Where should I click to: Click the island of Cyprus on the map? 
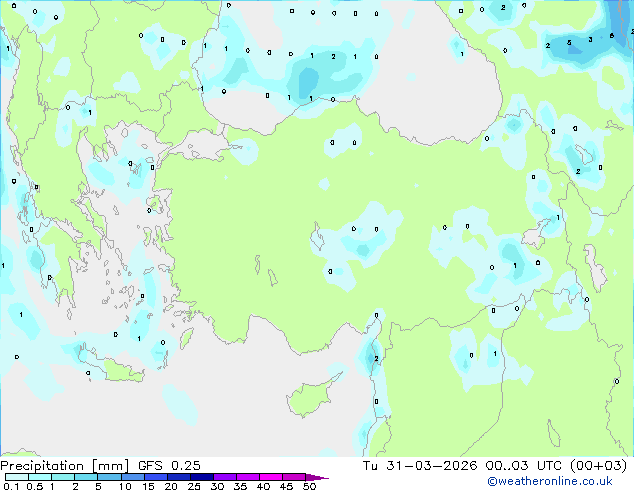coord(309,398)
